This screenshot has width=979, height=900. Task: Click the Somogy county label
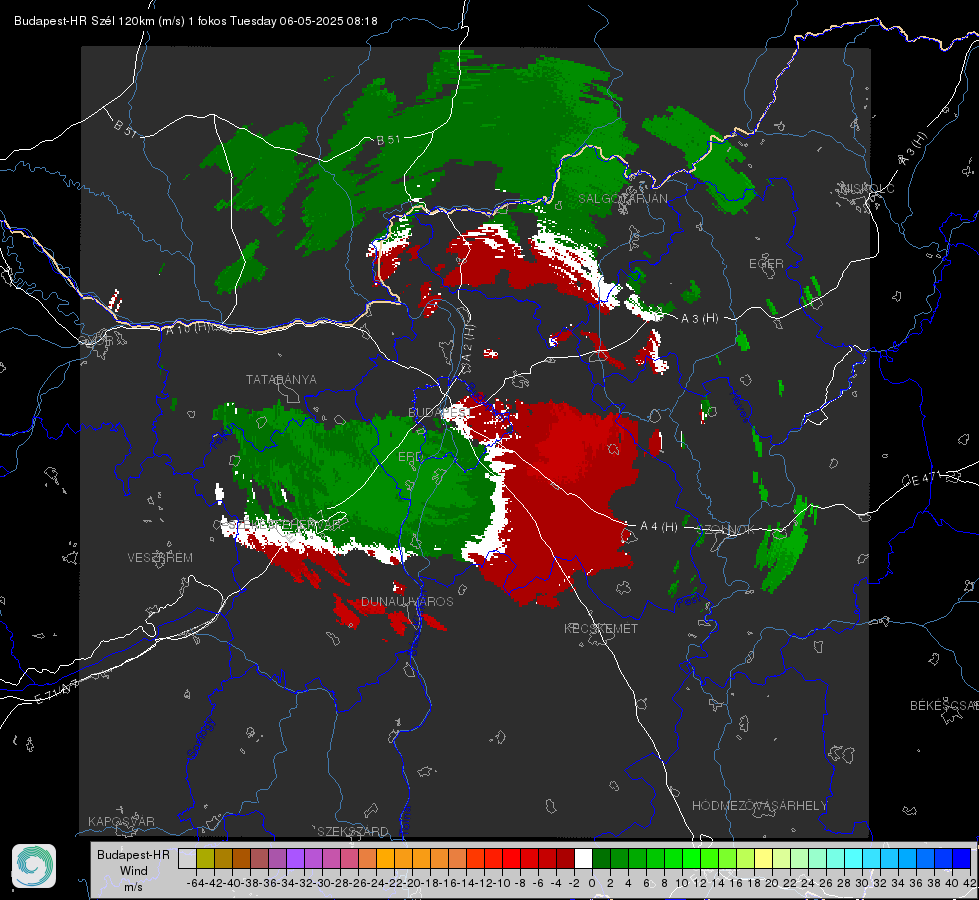click(200, 738)
